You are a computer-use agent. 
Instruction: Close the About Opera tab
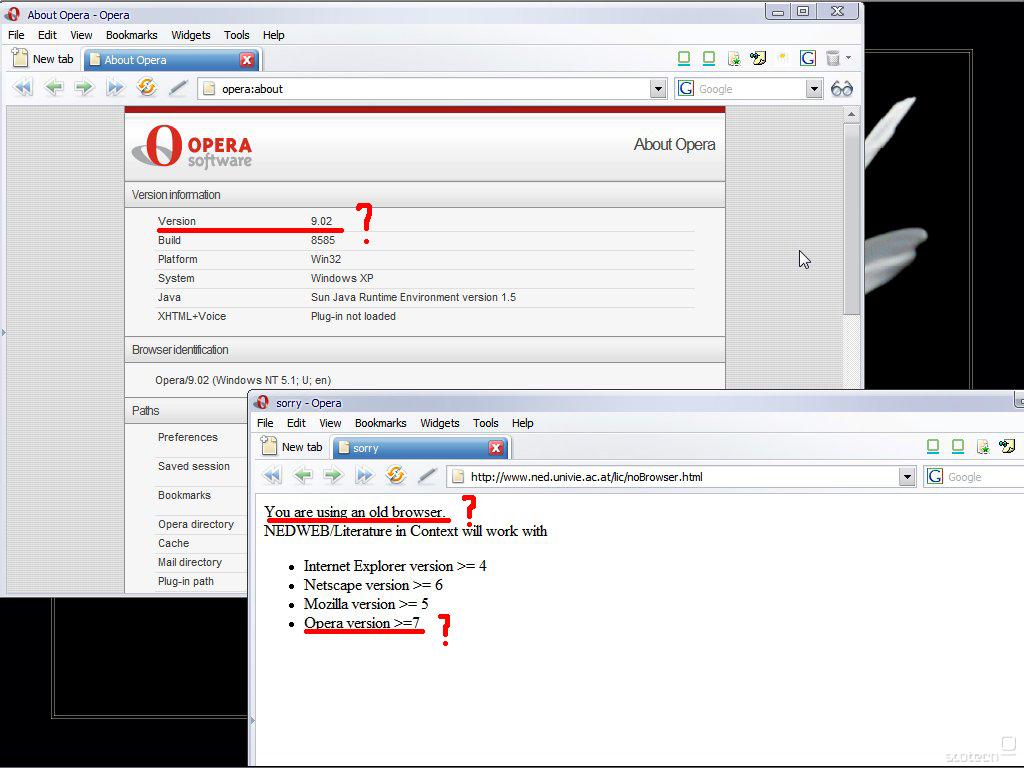pos(247,60)
